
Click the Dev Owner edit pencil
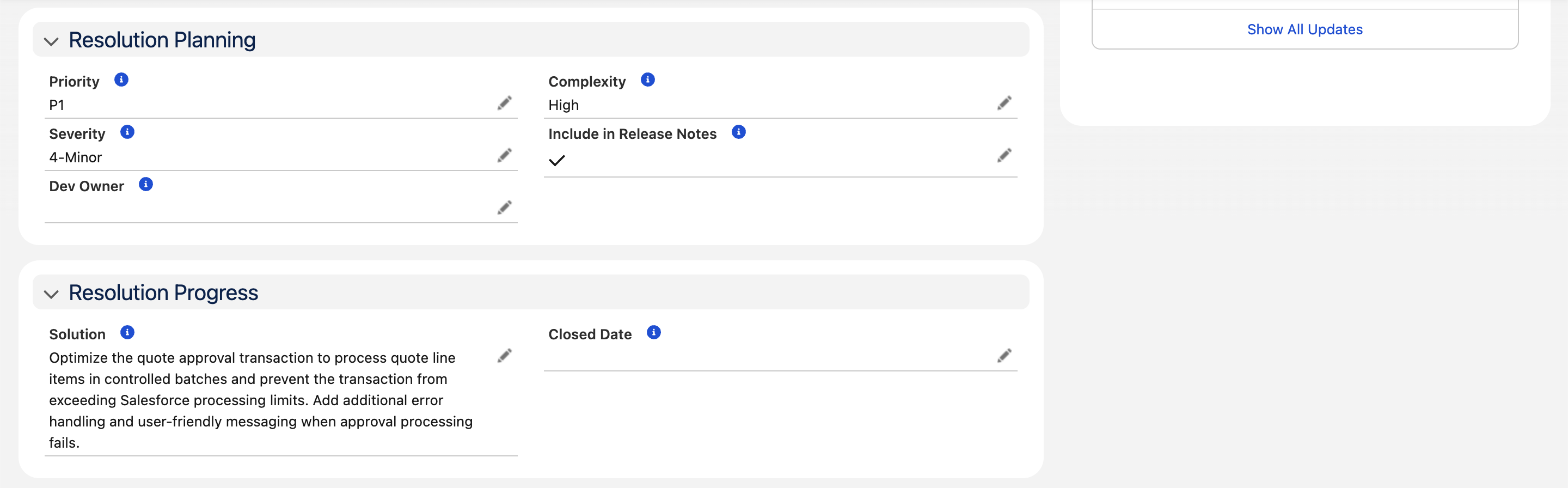(504, 208)
